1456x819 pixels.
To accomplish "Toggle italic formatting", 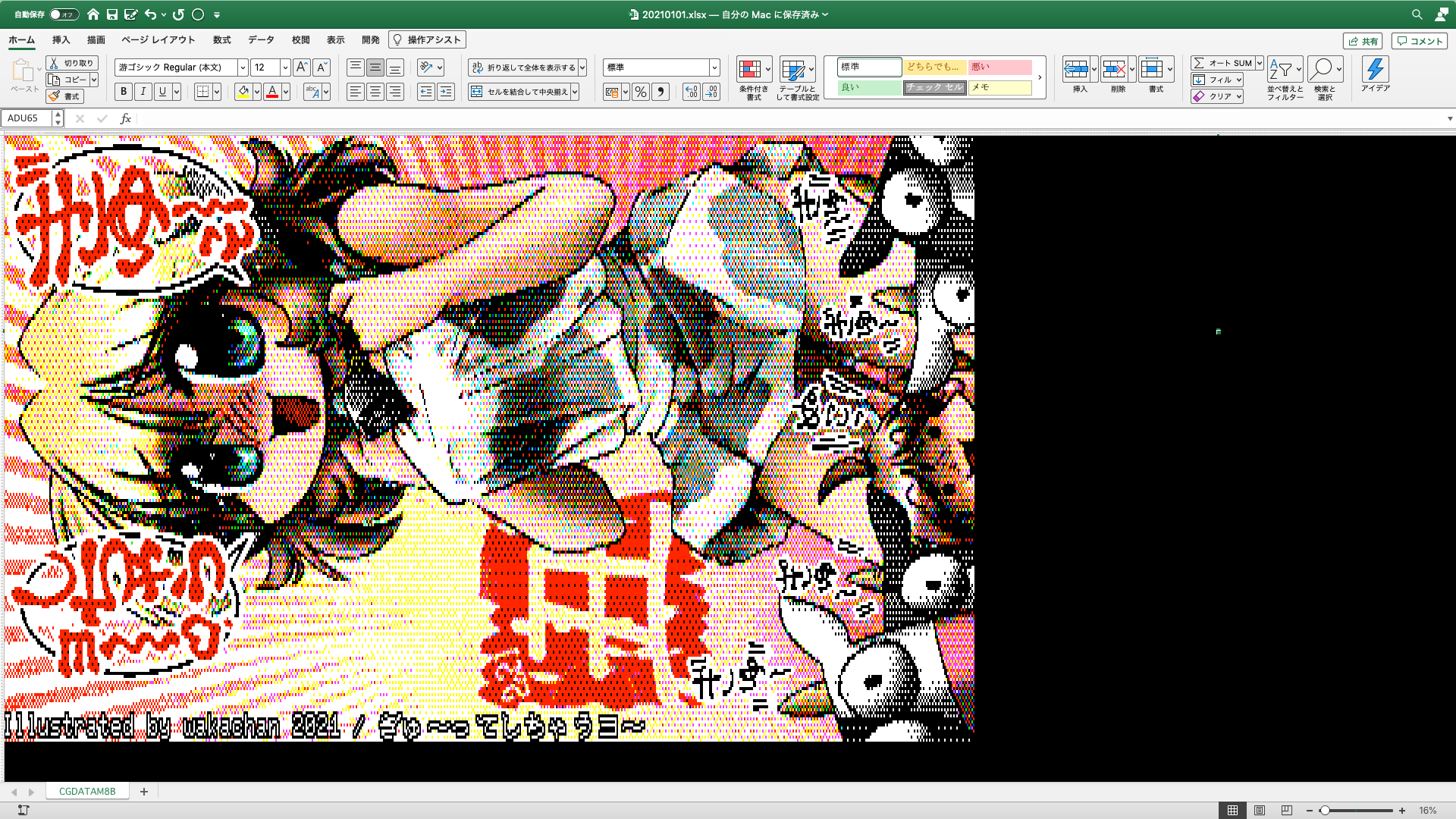I will click(143, 92).
